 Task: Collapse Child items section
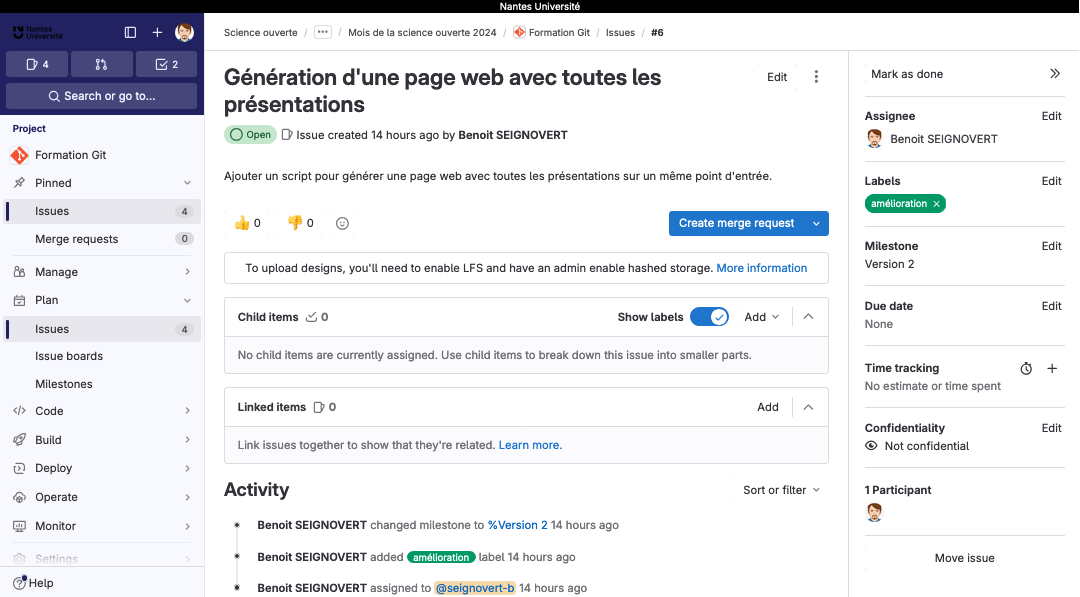(809, 317)
